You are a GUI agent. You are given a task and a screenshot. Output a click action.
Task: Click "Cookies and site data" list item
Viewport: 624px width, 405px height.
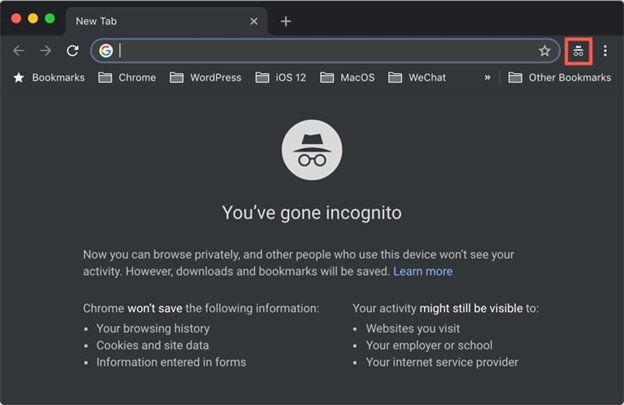pyautogui.click(x=152, y=345)
